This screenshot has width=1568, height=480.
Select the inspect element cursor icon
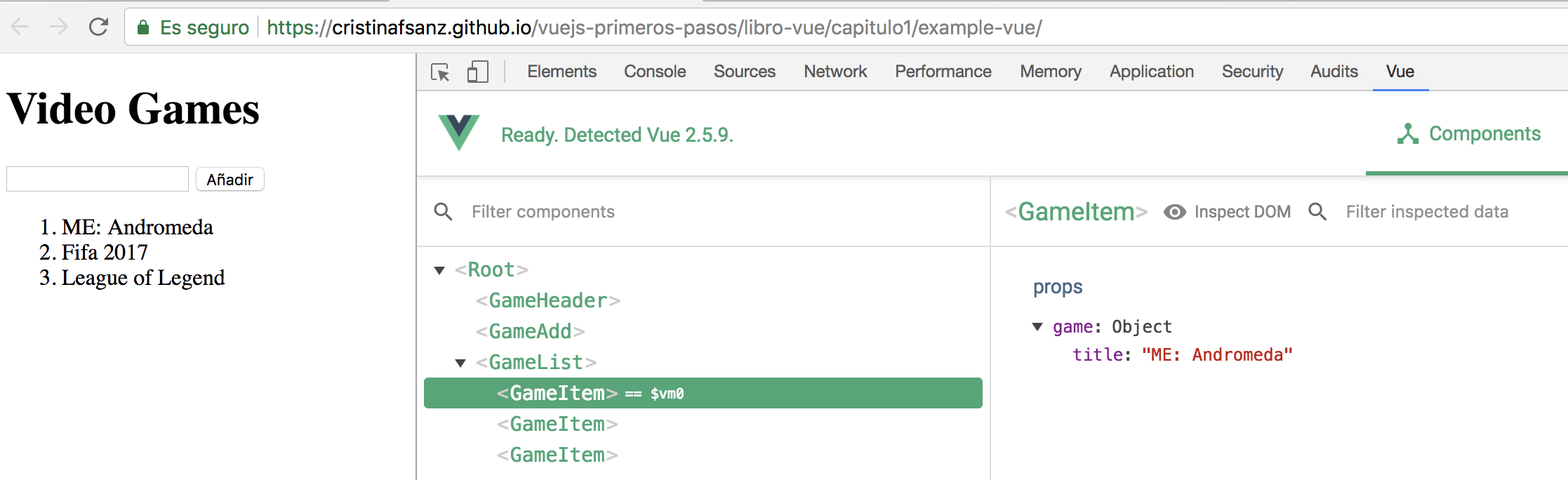click(439, 72)
